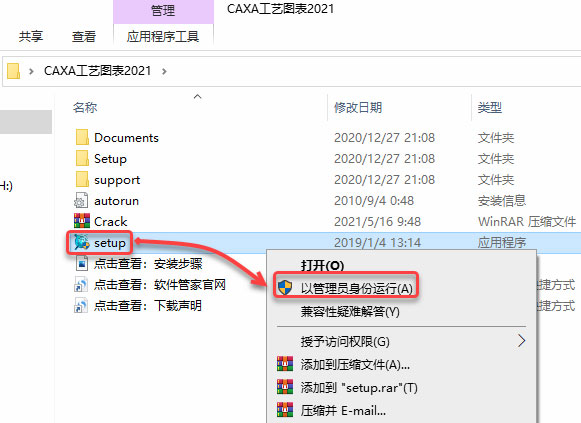Click the Crack WinRAR archive icon
Image resolution: width=581 pixels, height=423 pixels.
(x=82, y=221)
